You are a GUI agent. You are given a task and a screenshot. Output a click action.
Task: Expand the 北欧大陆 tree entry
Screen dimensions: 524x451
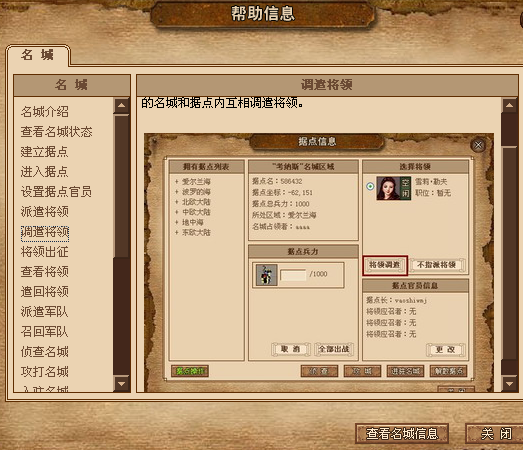tap(176, 202)
